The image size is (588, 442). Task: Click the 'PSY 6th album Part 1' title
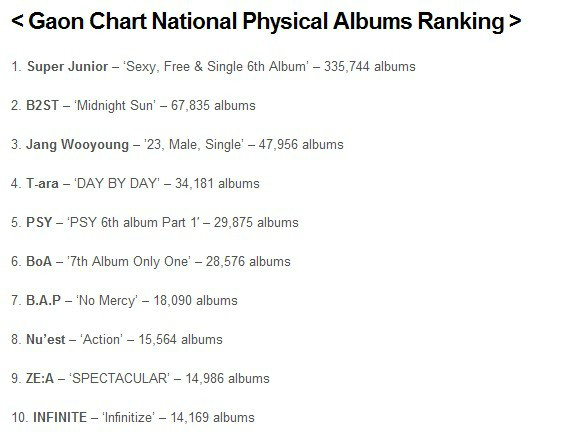point(133,223)
